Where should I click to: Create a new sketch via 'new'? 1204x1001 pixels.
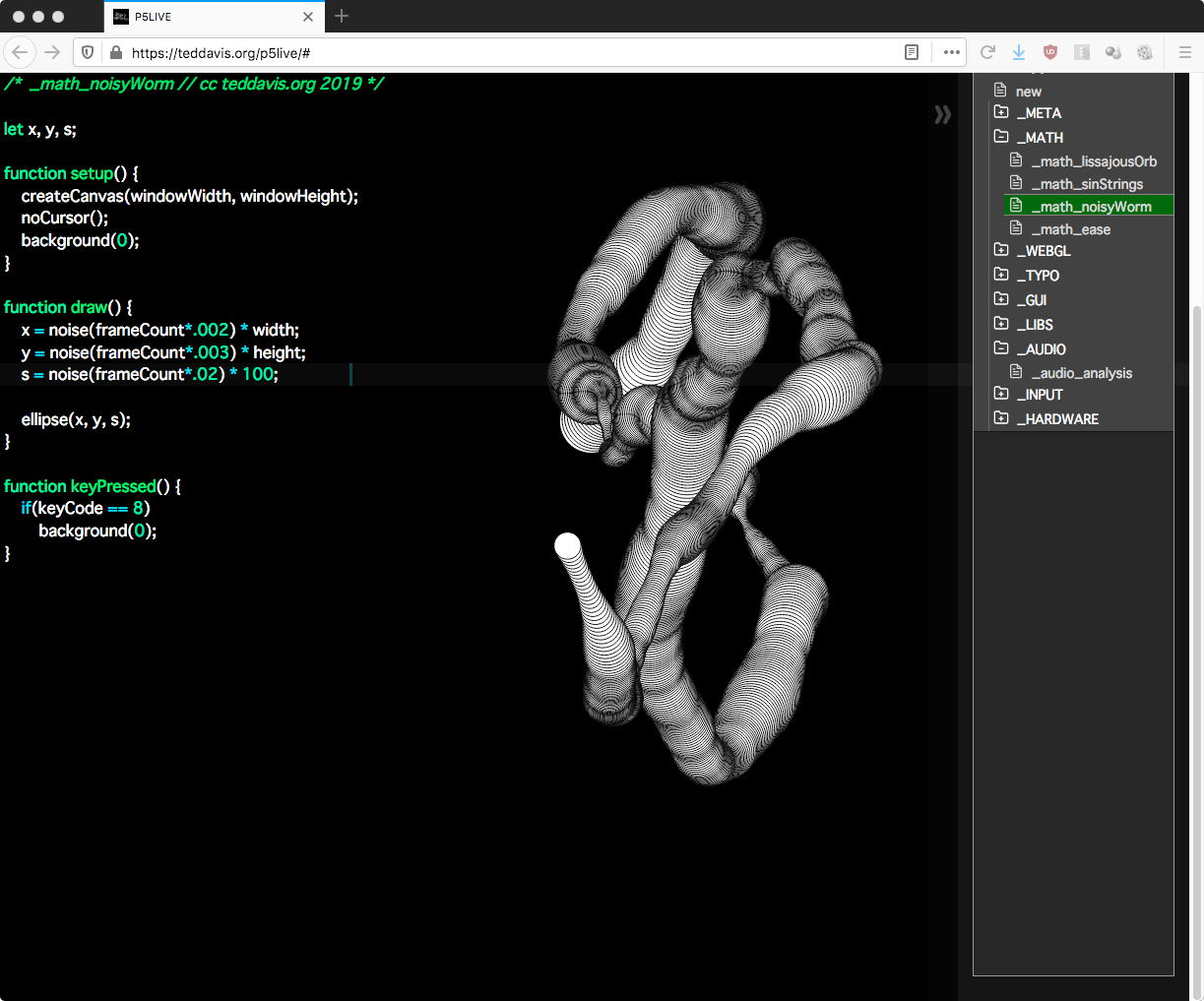click(x=1028, y=91)
